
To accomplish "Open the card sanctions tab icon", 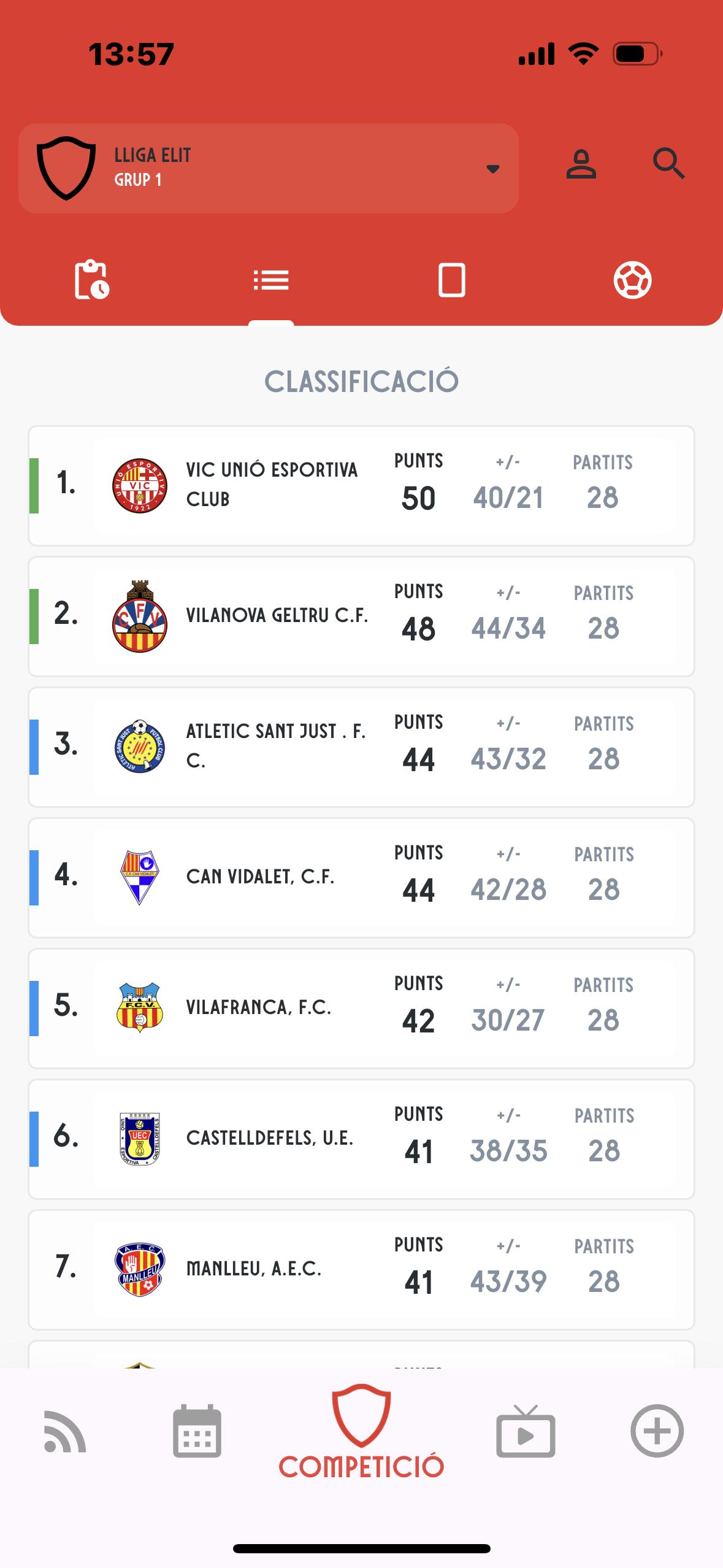I will point(451,280).
